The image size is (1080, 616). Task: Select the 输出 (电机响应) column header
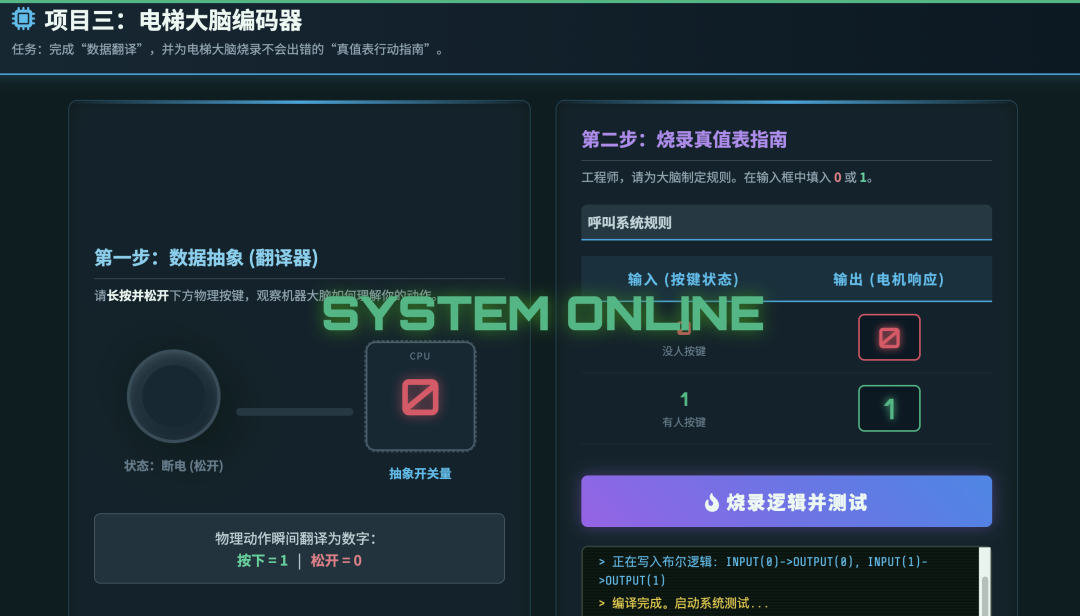pos(888,279)
